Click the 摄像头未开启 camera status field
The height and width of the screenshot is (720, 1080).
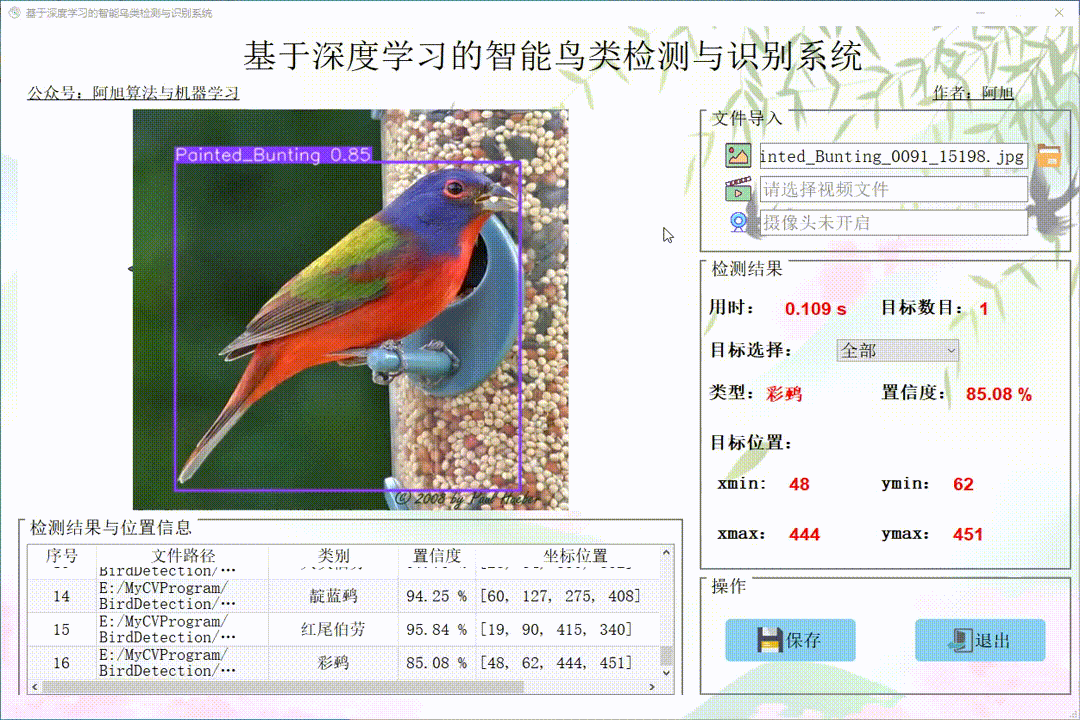click(893, 223)
